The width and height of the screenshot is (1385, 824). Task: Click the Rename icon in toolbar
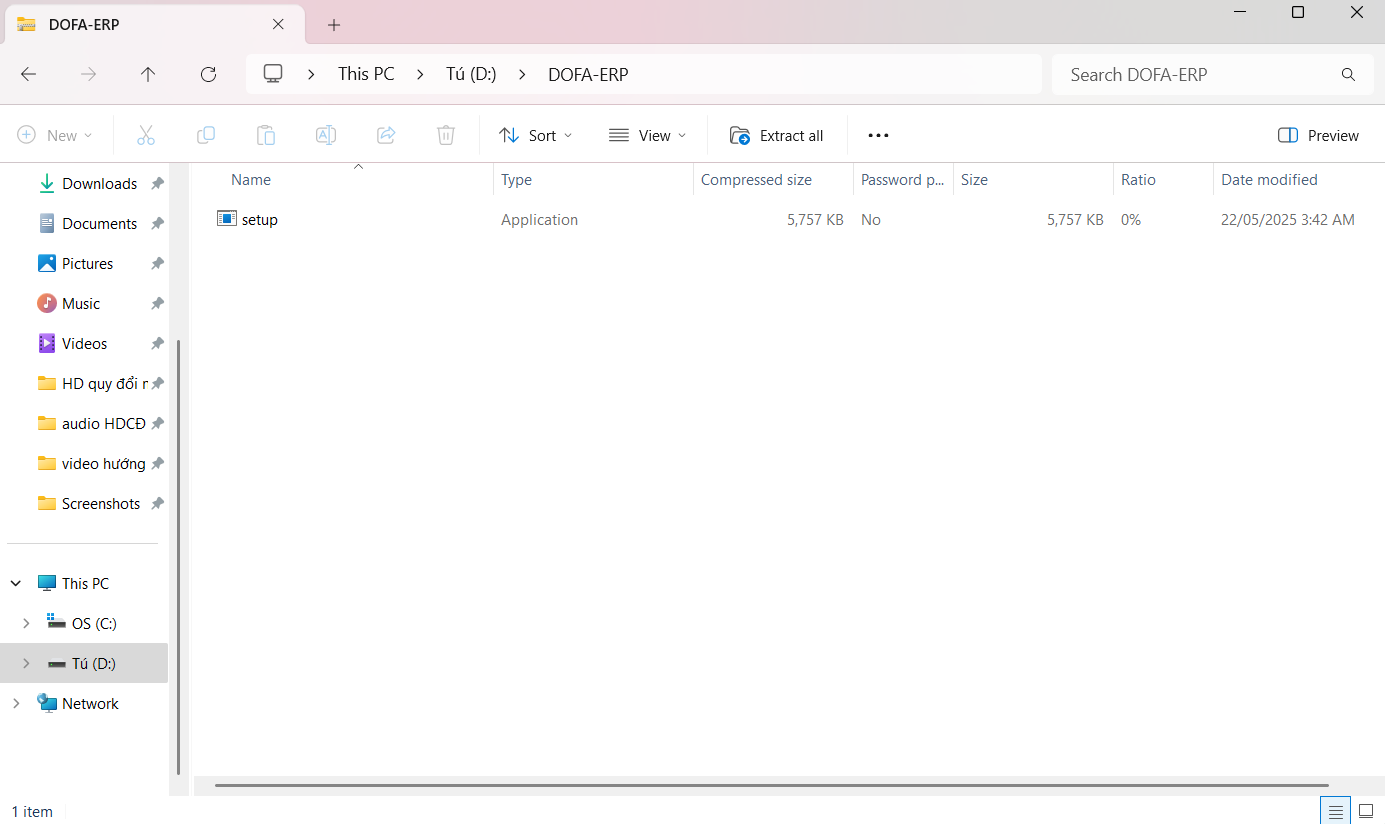coord(326,135)
